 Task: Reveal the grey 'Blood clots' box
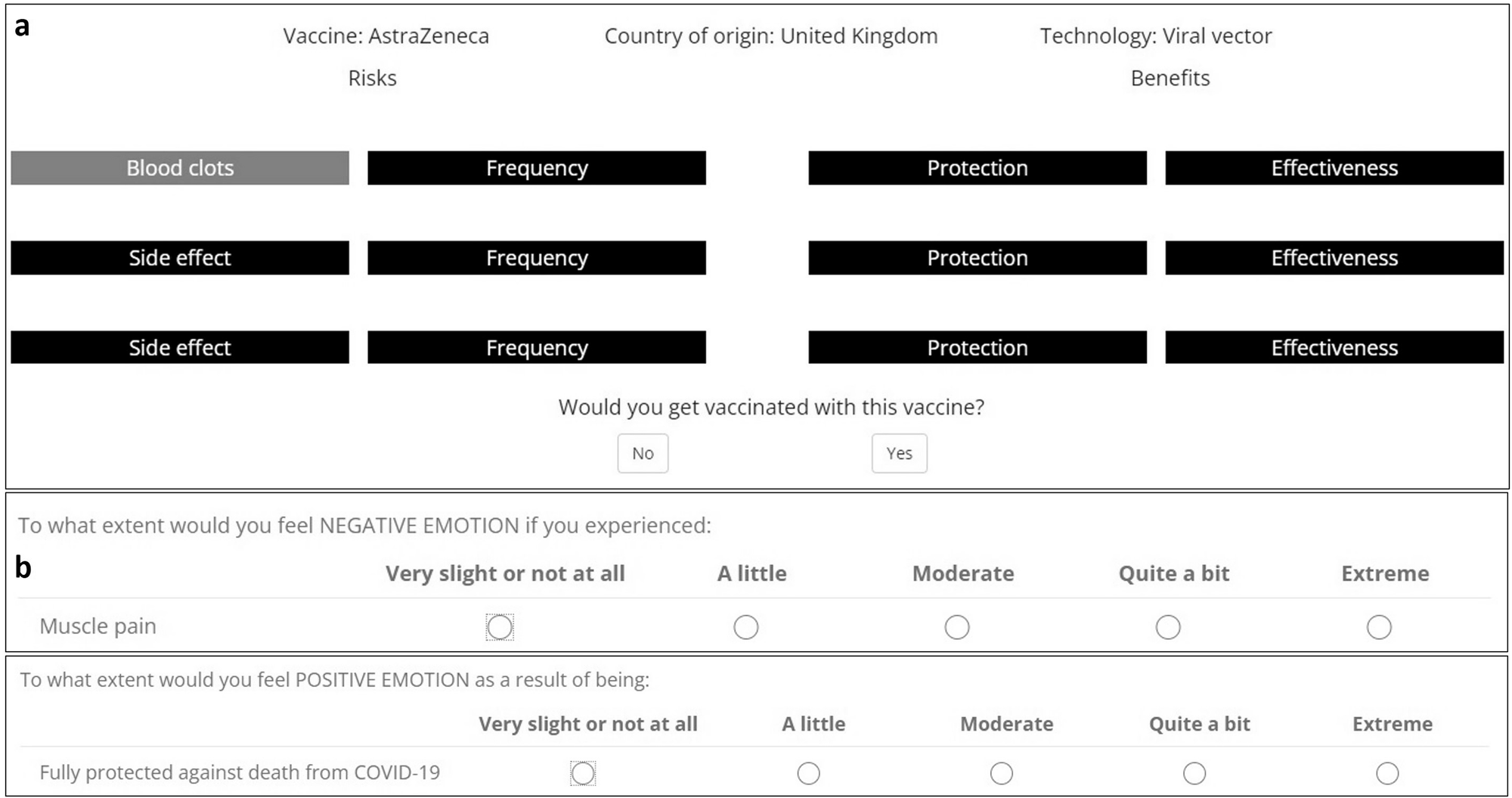pos(180,168)
